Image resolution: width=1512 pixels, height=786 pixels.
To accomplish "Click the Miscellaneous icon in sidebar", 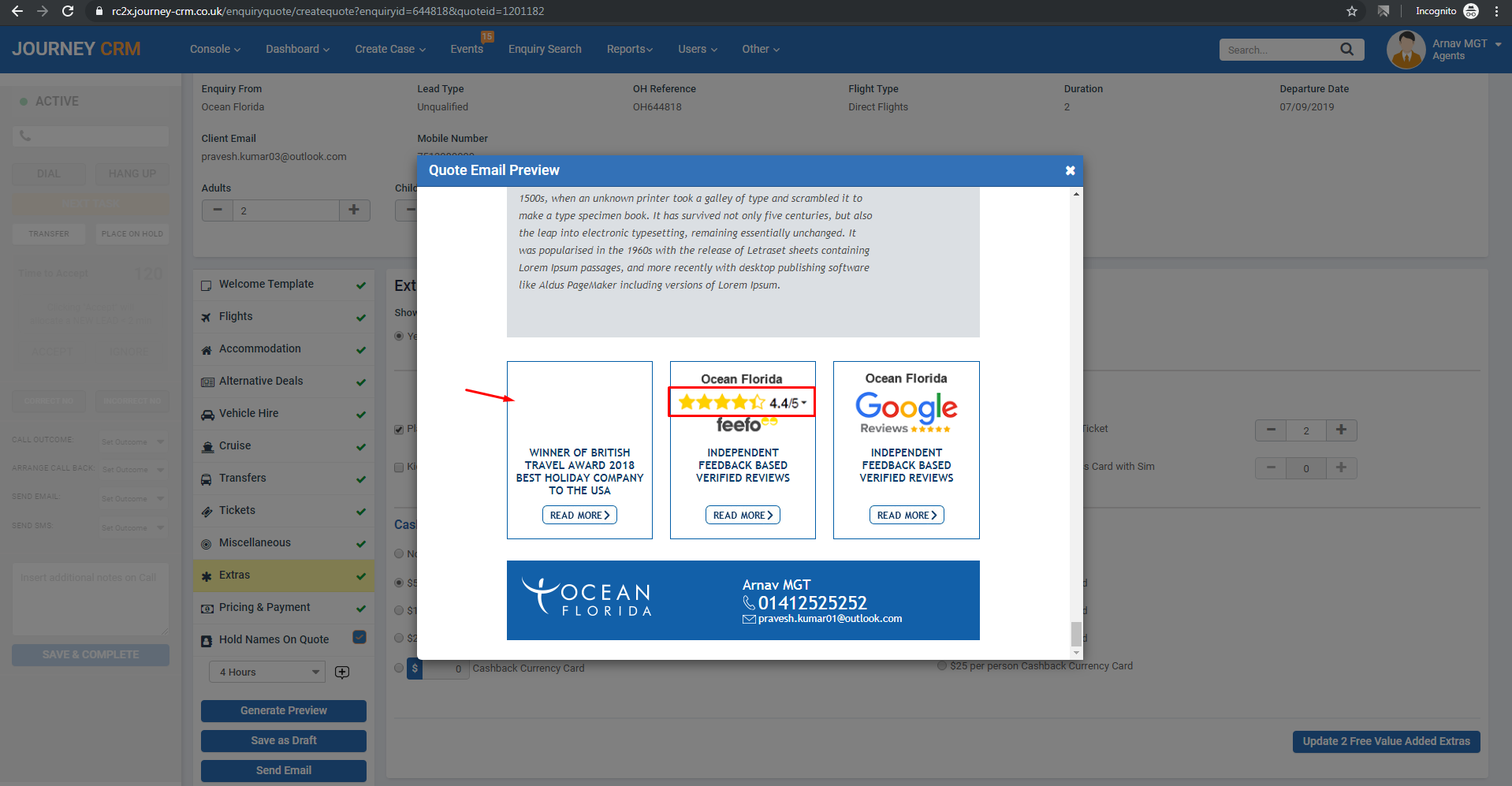I will [x=207, y=543].
